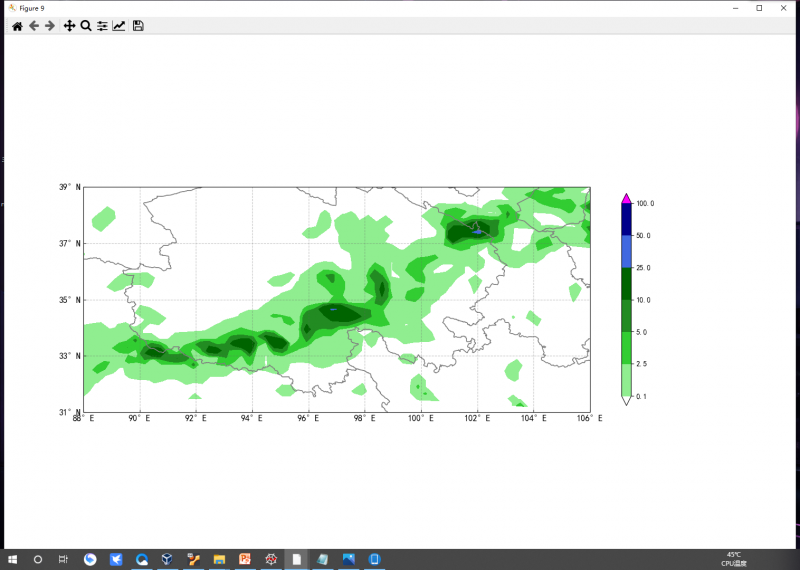The image size is (800, 570).
Task: Click the navy blue 50–100 colorbar segment
Action: [626, 219]
